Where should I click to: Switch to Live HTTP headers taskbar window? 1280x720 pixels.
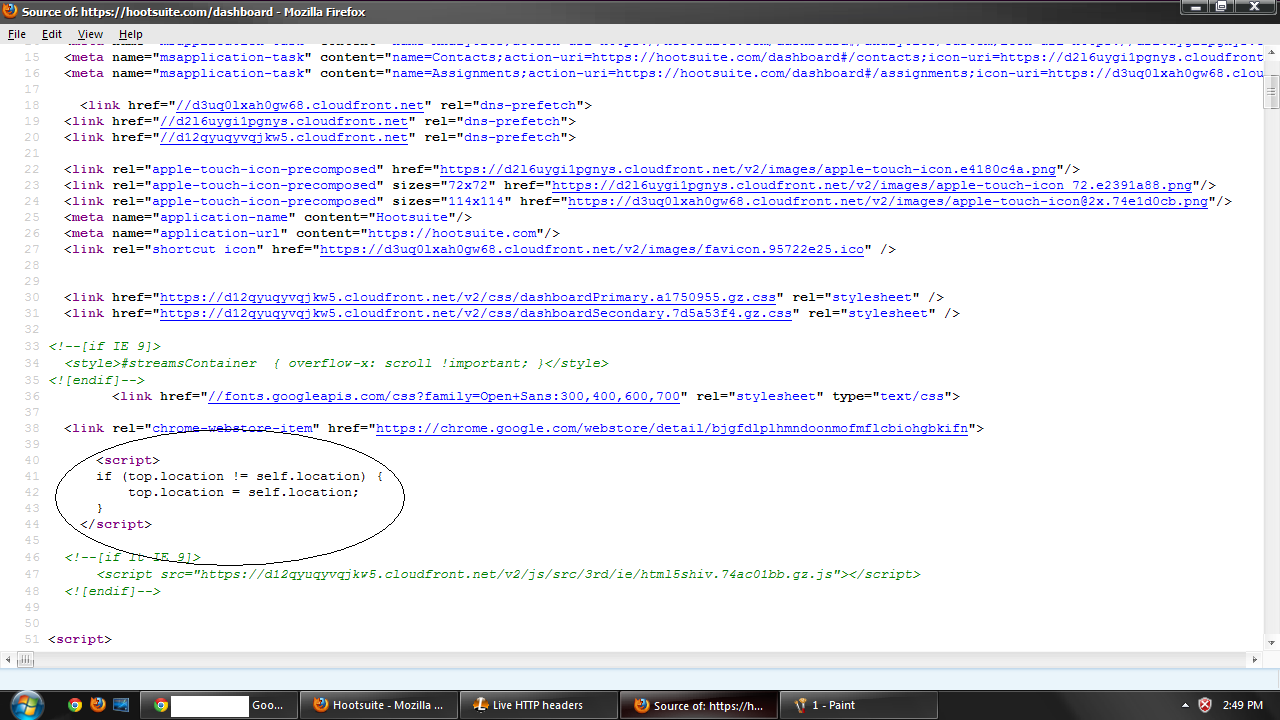coord(539,705)
